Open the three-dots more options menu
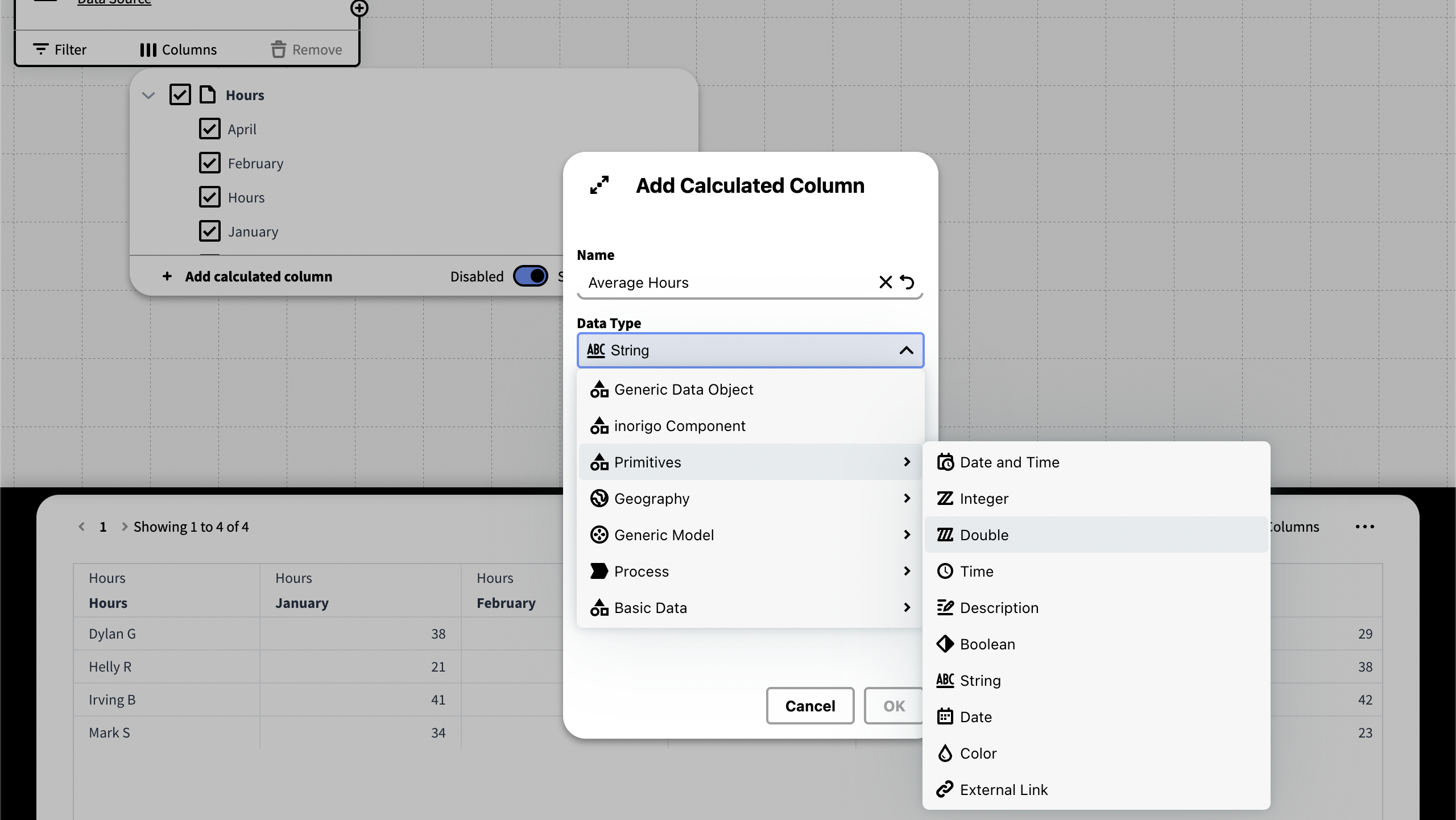The width and height of the screenshot is (1456, 820). point(1364,527)
